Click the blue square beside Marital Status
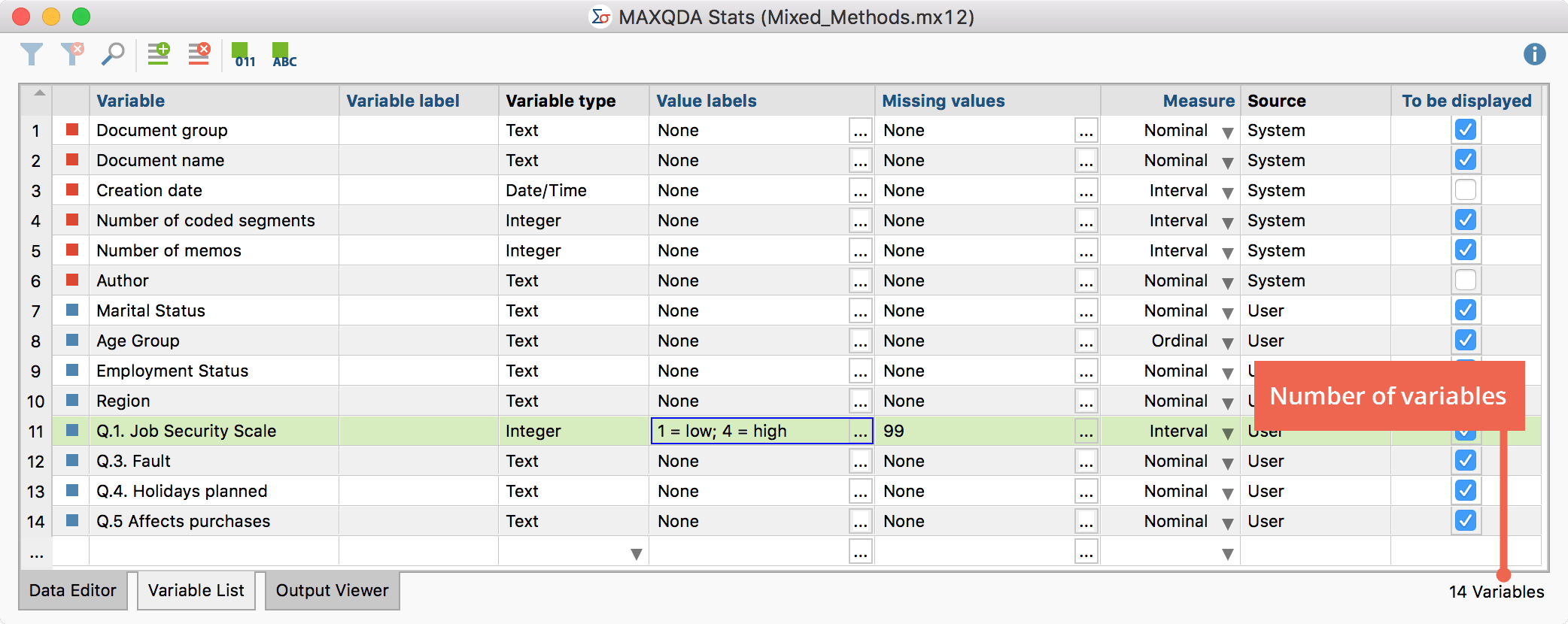This screenshot has height=624, width=1568. (x=72, y=310)
